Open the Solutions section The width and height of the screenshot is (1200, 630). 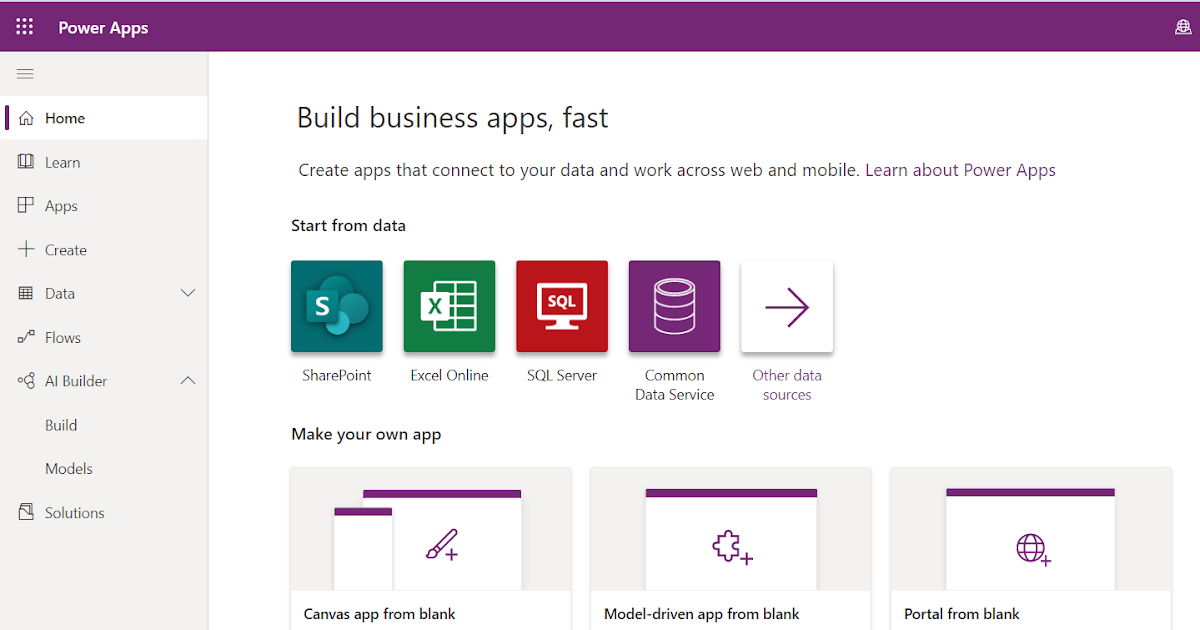tap(73, 512)
